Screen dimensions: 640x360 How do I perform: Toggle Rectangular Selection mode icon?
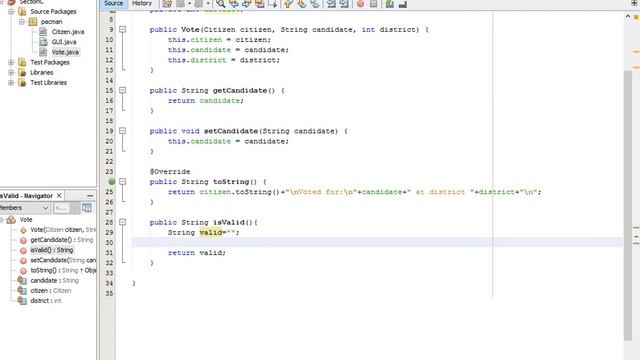273,4
